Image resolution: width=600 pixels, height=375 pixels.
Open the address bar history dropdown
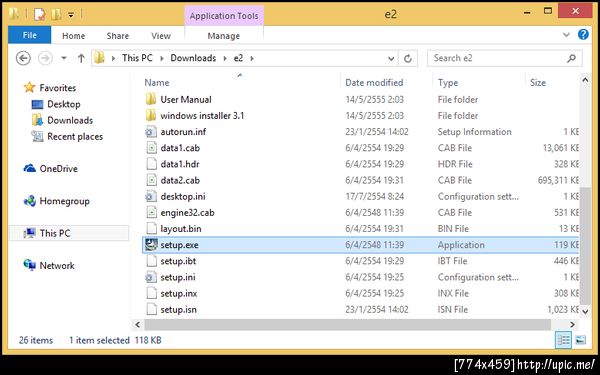(x=391, y=59)
